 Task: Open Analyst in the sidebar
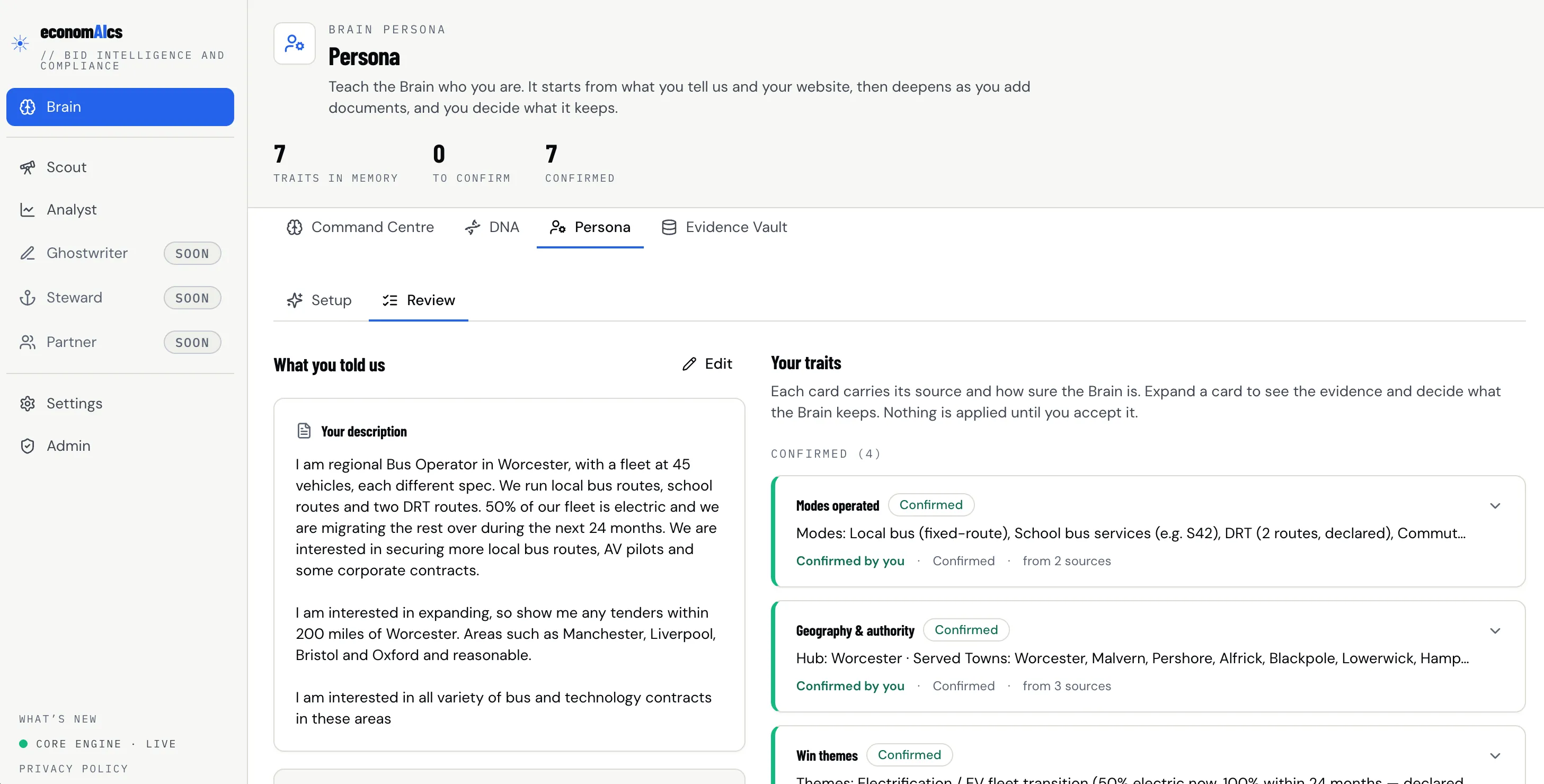coord(120,210)
